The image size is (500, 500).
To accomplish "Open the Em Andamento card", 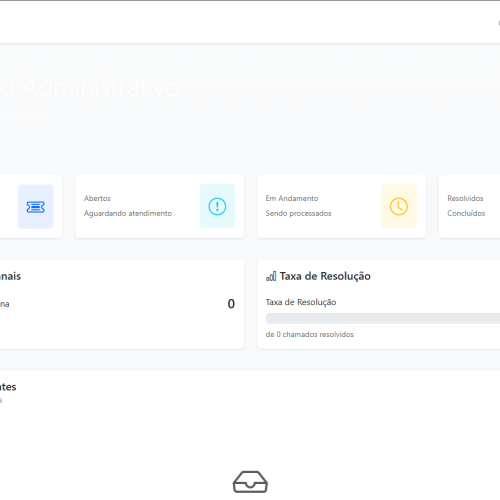I will (341, 207).
